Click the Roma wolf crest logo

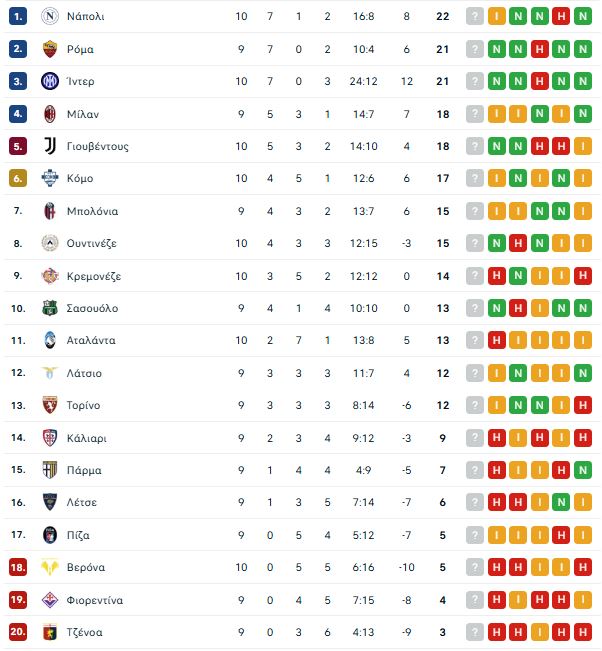50,49
